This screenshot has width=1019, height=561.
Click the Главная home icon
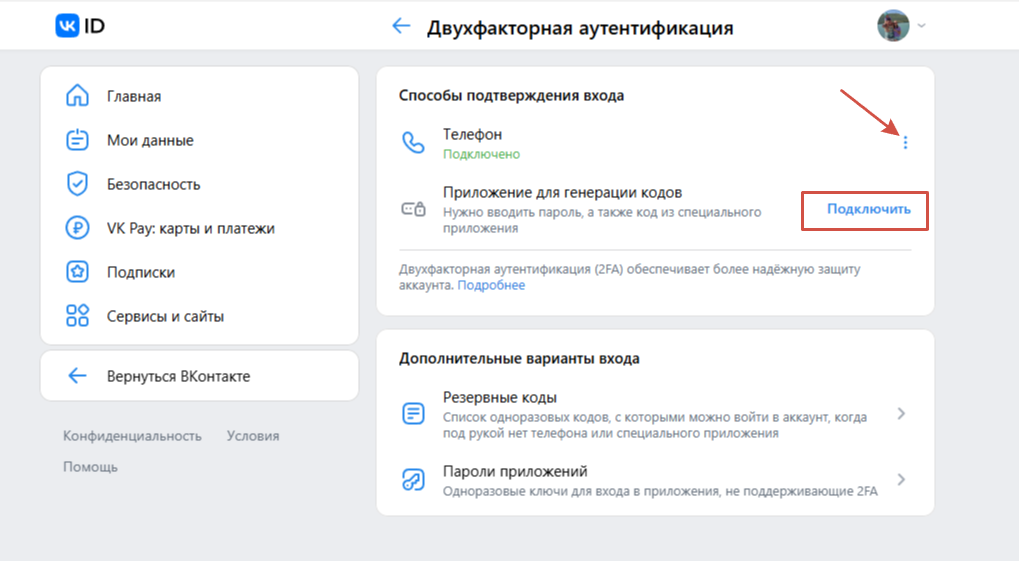[77, 96]
